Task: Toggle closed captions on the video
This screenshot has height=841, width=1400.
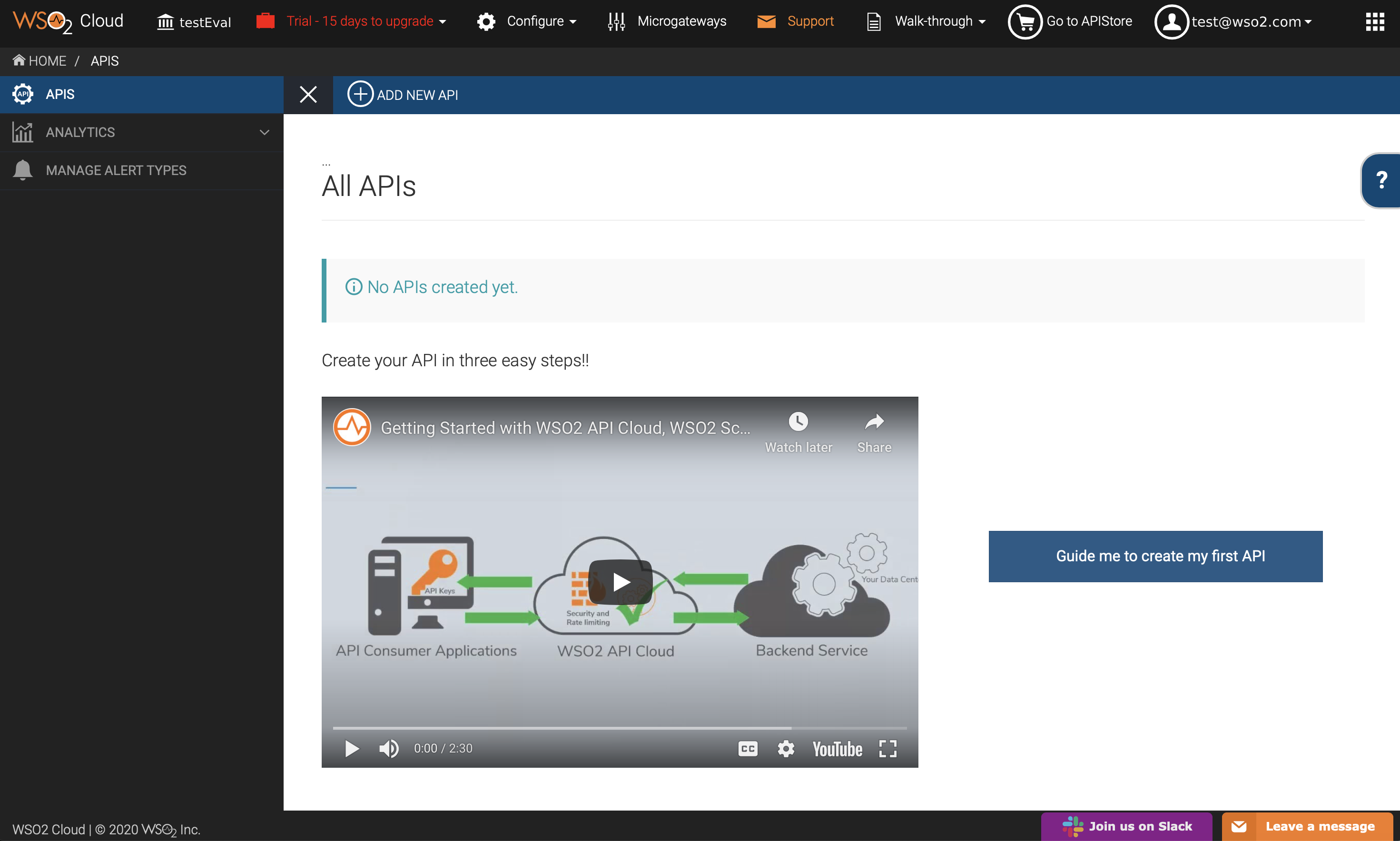Action: pyautogui.click(x=748, y=748)
